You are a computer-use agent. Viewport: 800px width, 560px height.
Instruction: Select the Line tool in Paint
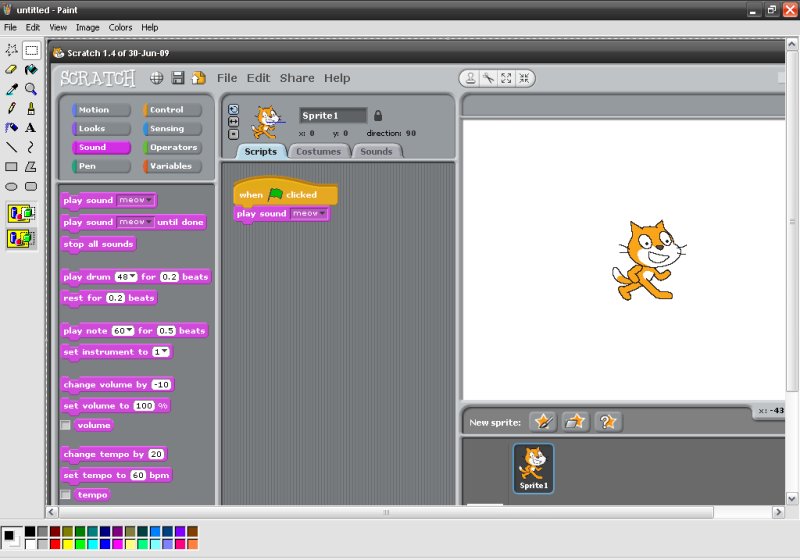point(11,147)
